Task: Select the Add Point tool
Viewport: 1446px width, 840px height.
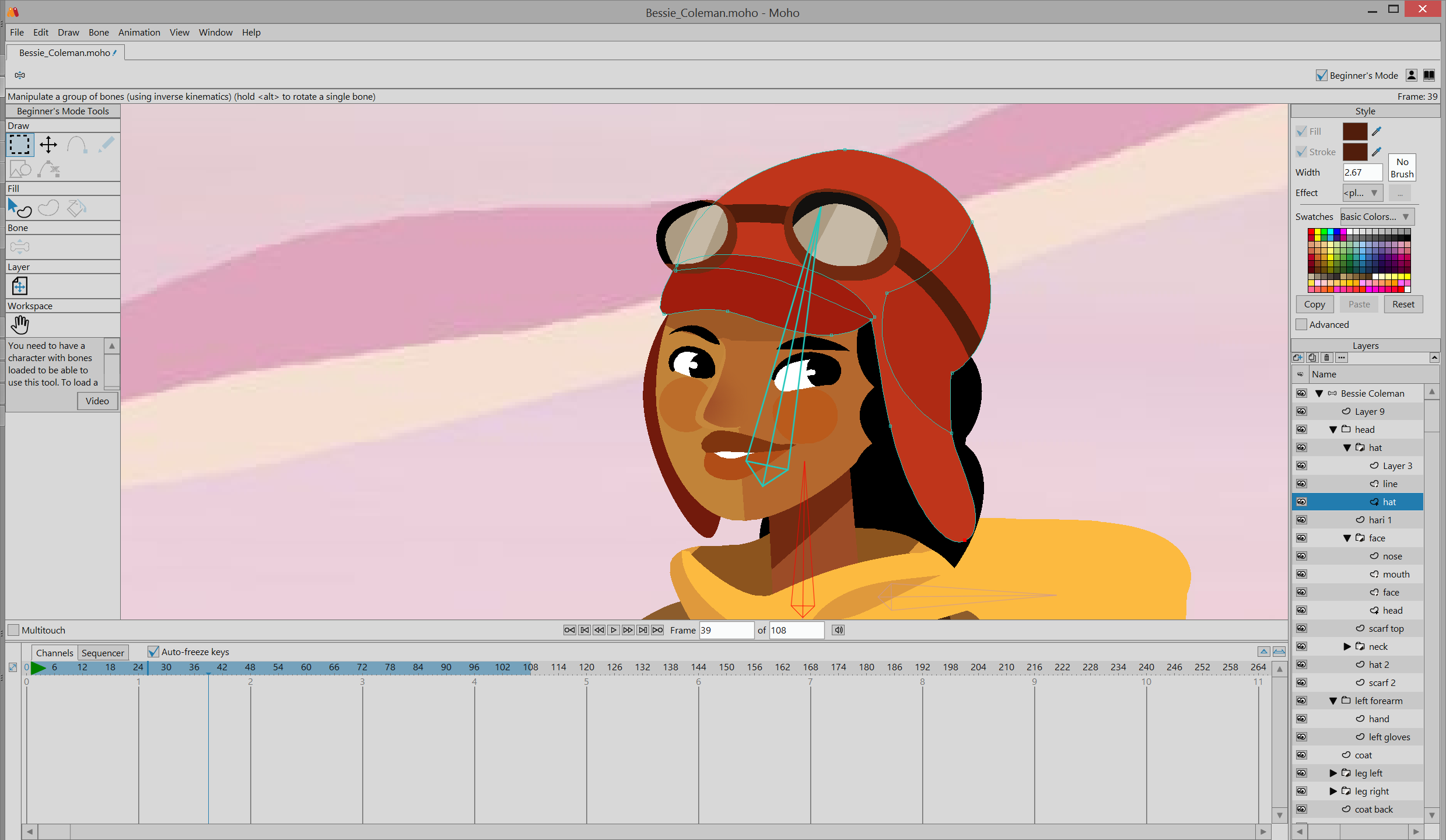Action: 76,145
